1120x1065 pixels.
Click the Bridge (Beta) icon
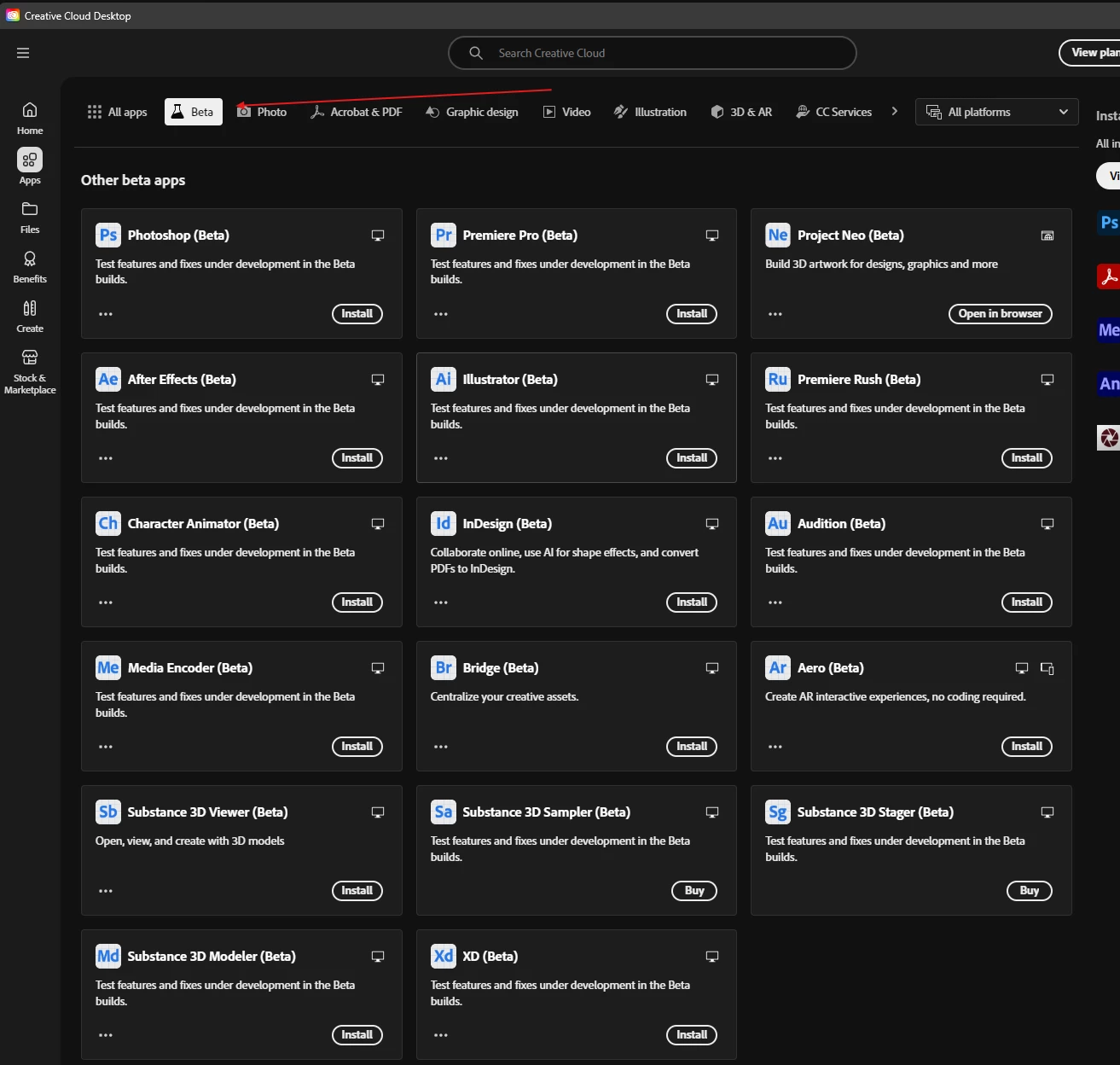coord(444,667)
